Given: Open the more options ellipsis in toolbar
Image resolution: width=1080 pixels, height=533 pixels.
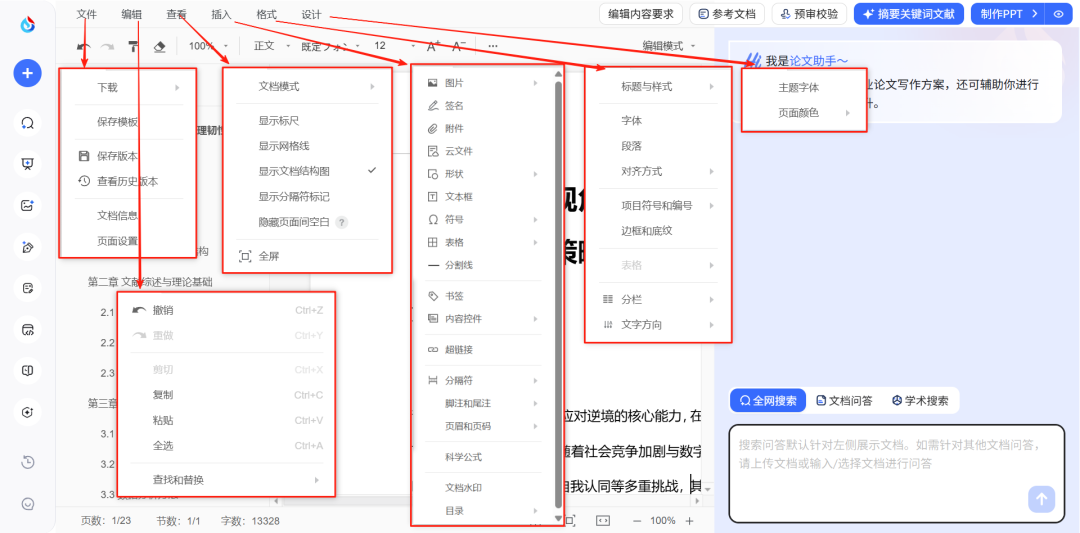Looking at the screenshot, I should (x=492, y=46).
